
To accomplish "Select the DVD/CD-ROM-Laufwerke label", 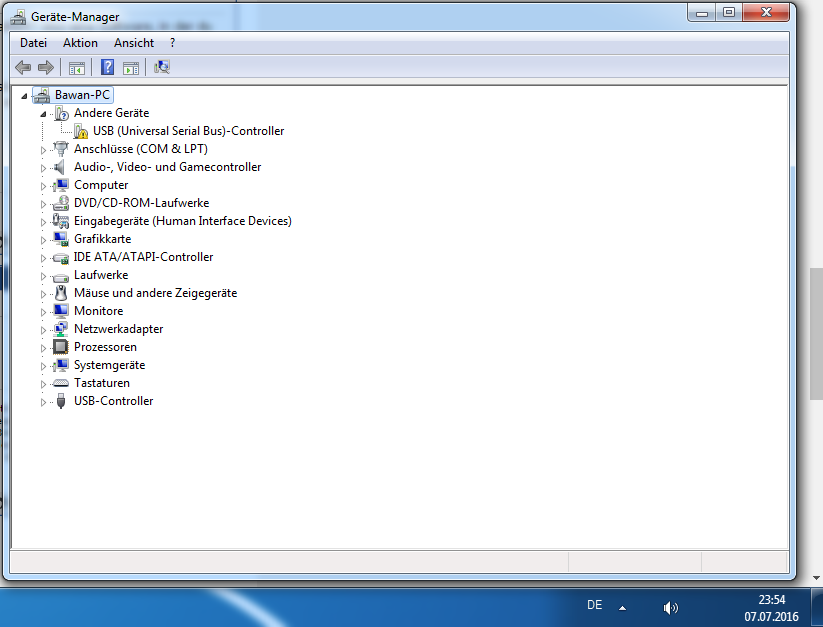I will (141, 203).
